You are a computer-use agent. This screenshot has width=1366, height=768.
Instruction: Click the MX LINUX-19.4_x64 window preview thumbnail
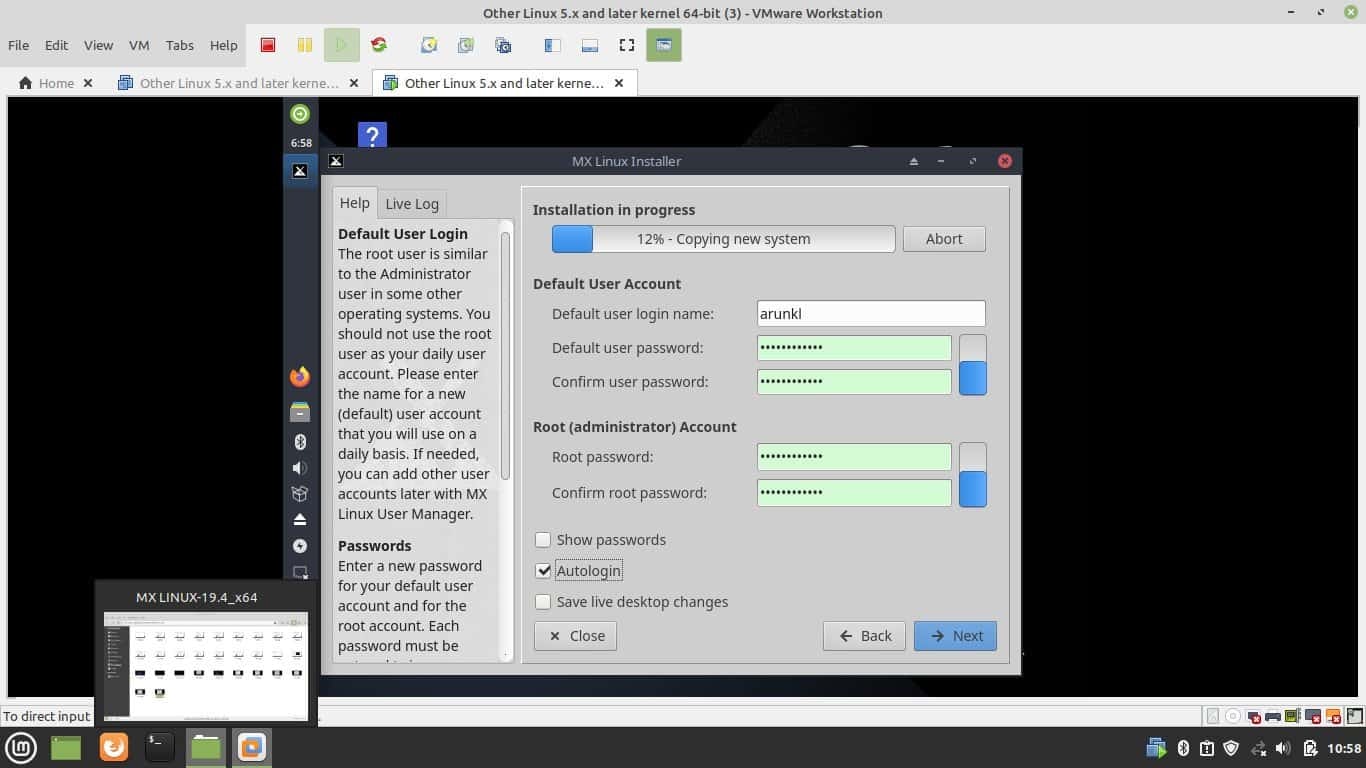pyautogui.click(x=206, y=665)
